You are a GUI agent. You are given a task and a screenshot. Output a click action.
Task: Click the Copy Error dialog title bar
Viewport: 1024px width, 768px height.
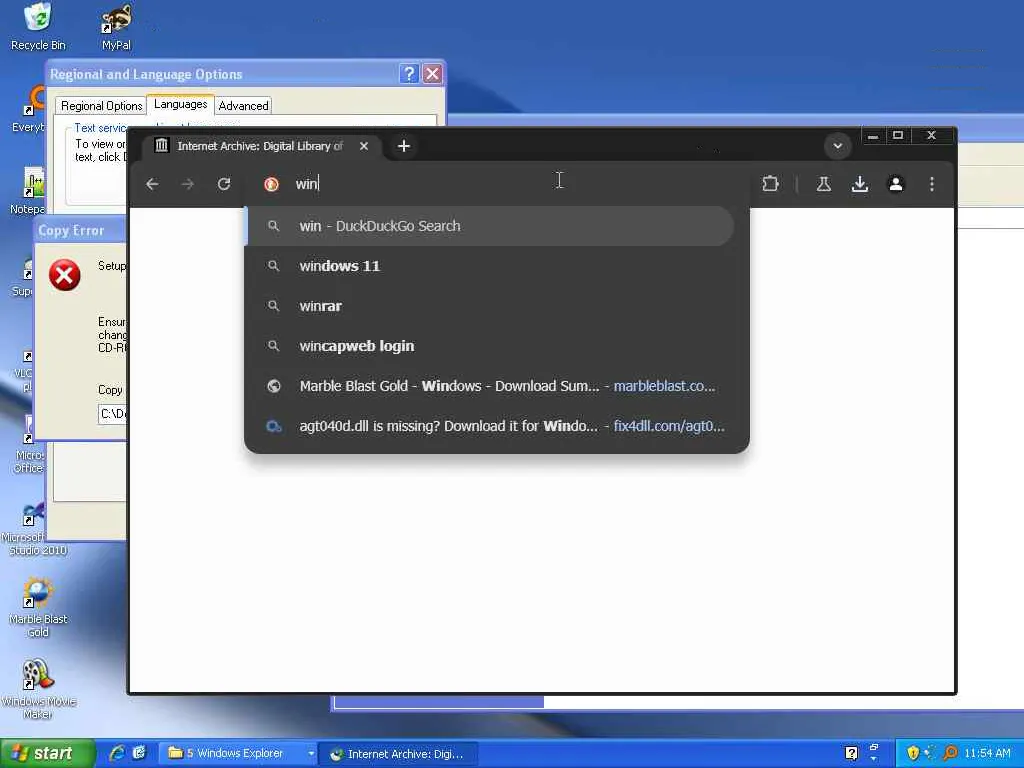click(x=80, y=230)
